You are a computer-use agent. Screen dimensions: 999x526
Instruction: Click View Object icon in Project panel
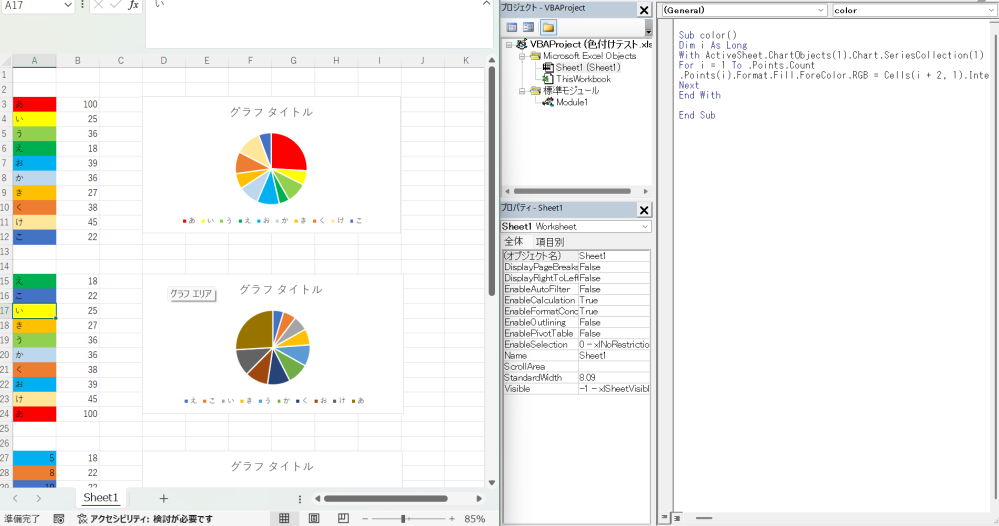[528, 27]
